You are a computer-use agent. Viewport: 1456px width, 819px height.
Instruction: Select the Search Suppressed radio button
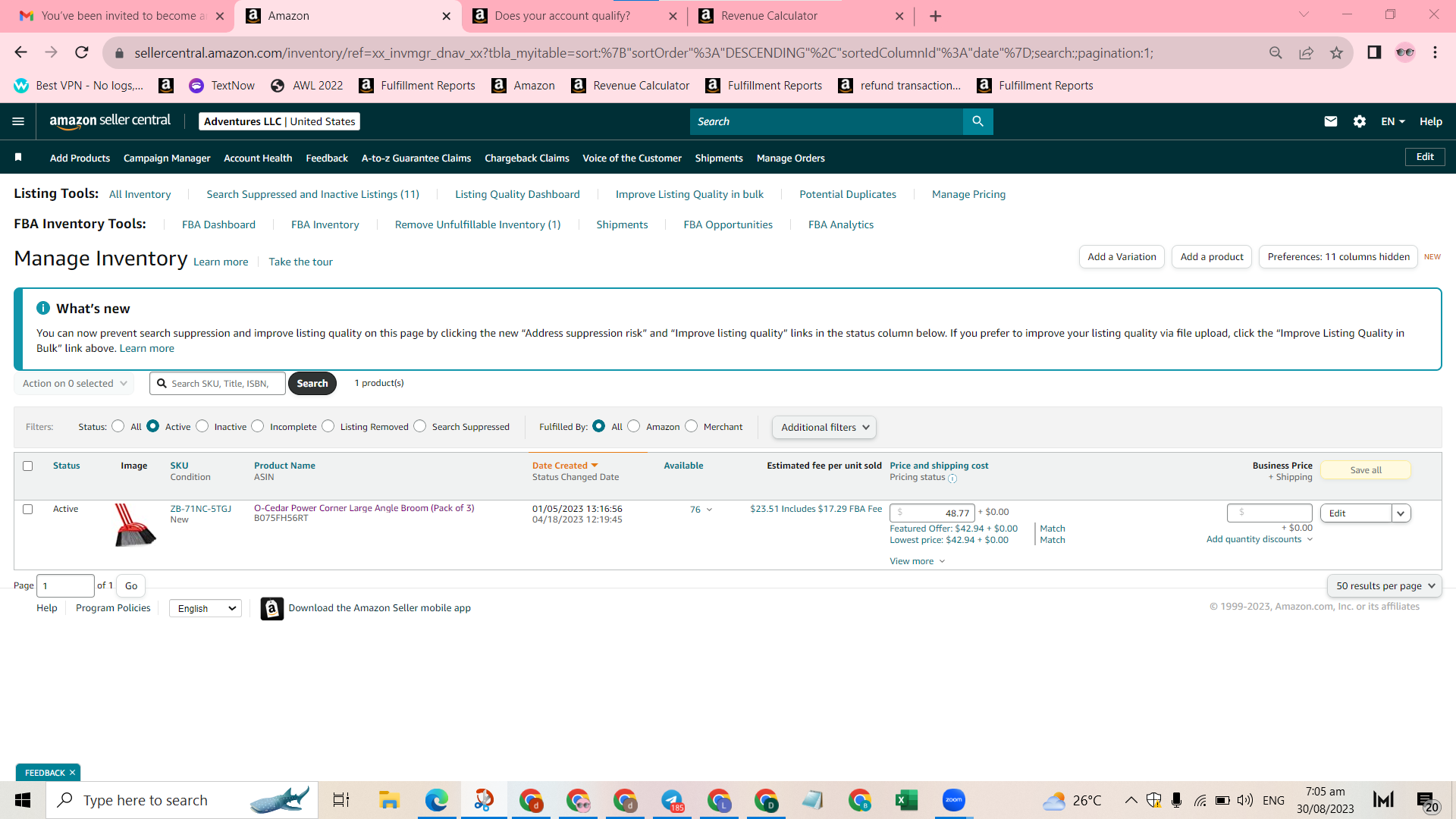click(x=420, y=426)
